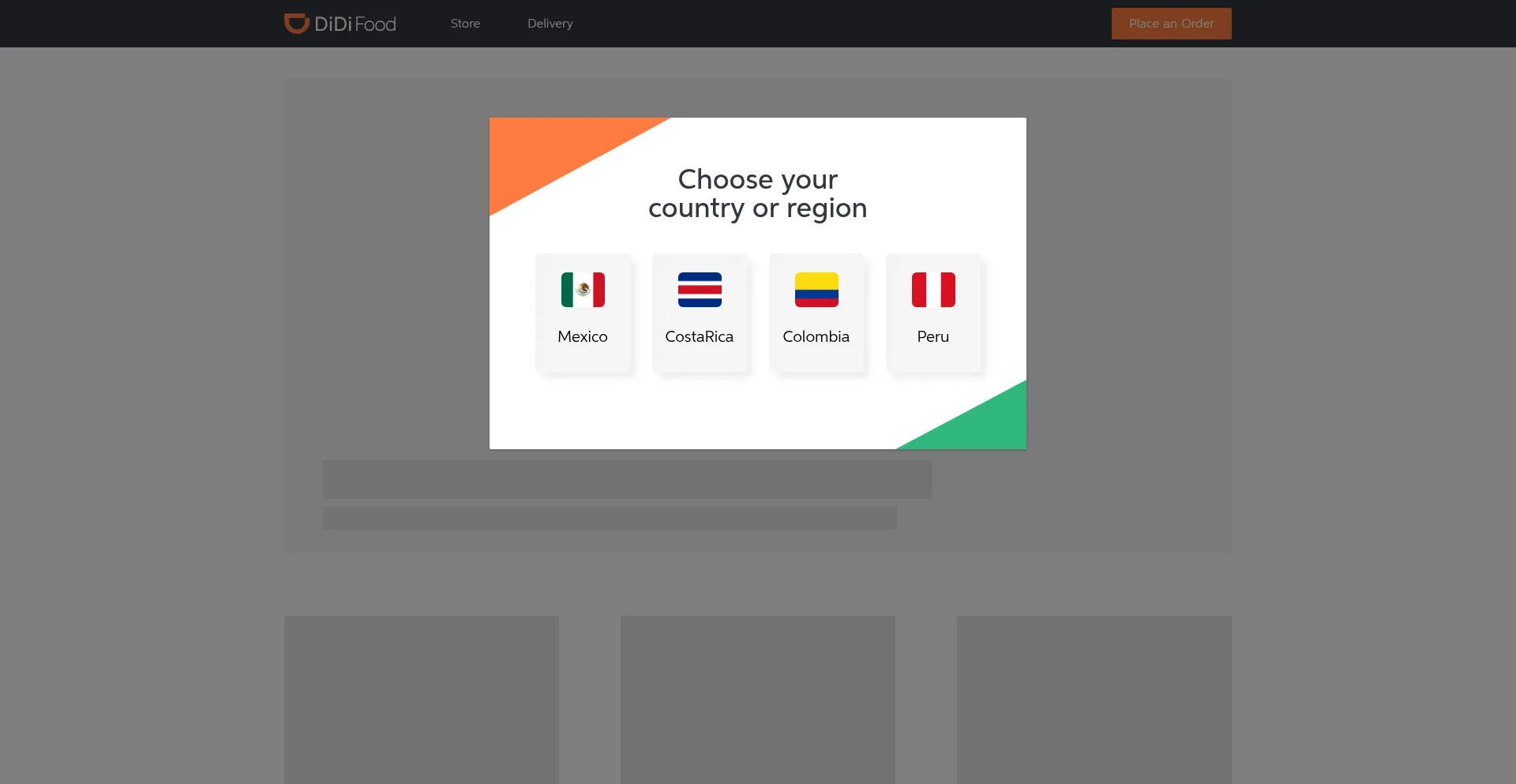Click the Peru country label
The width and height of the screenshot is (1516, 784).
933,336
